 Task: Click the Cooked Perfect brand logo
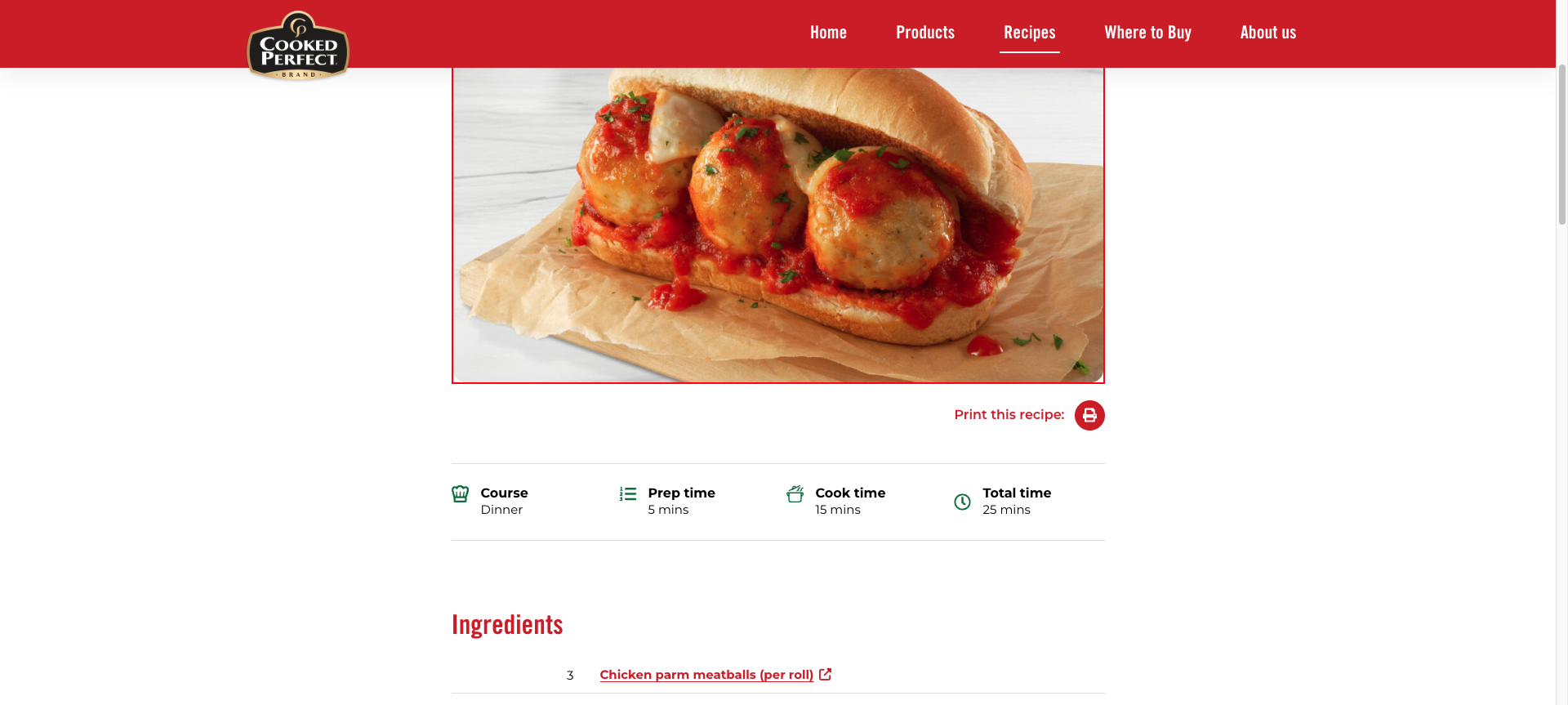point(298,46)
